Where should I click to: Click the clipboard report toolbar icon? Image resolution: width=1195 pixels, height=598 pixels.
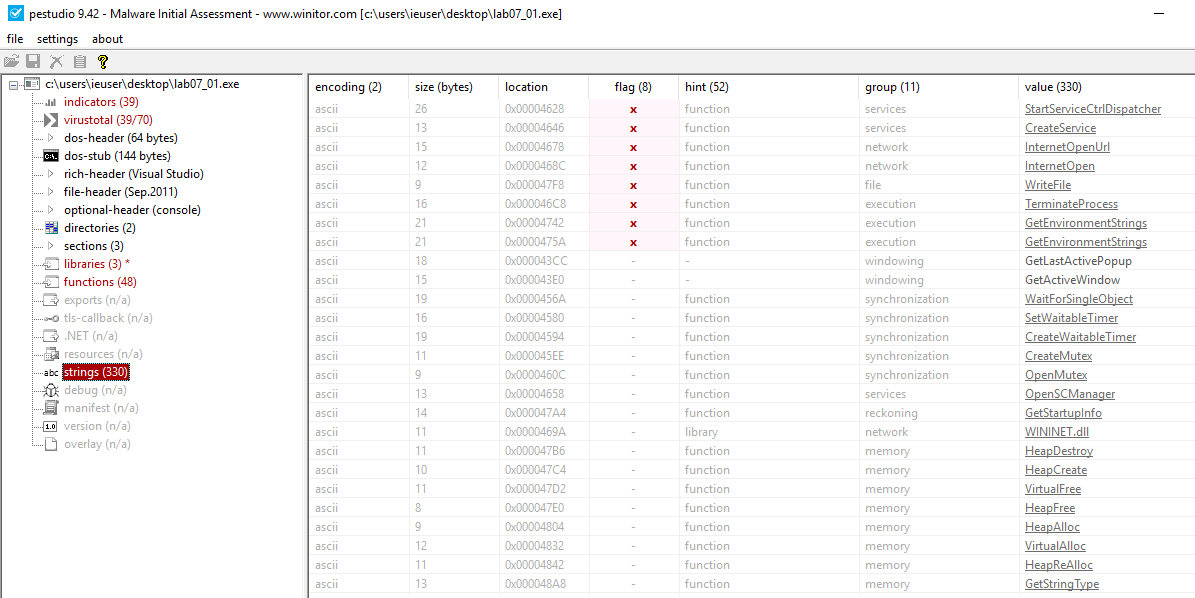click(x=79, y=62)
